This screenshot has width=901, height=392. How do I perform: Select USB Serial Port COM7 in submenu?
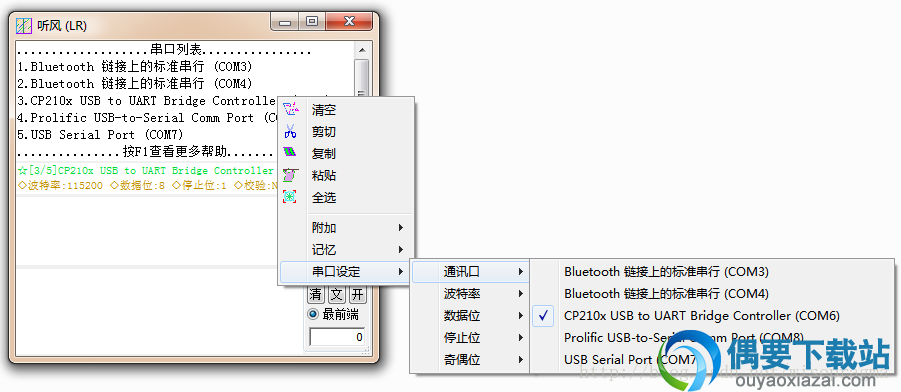[x=712, y=360]
